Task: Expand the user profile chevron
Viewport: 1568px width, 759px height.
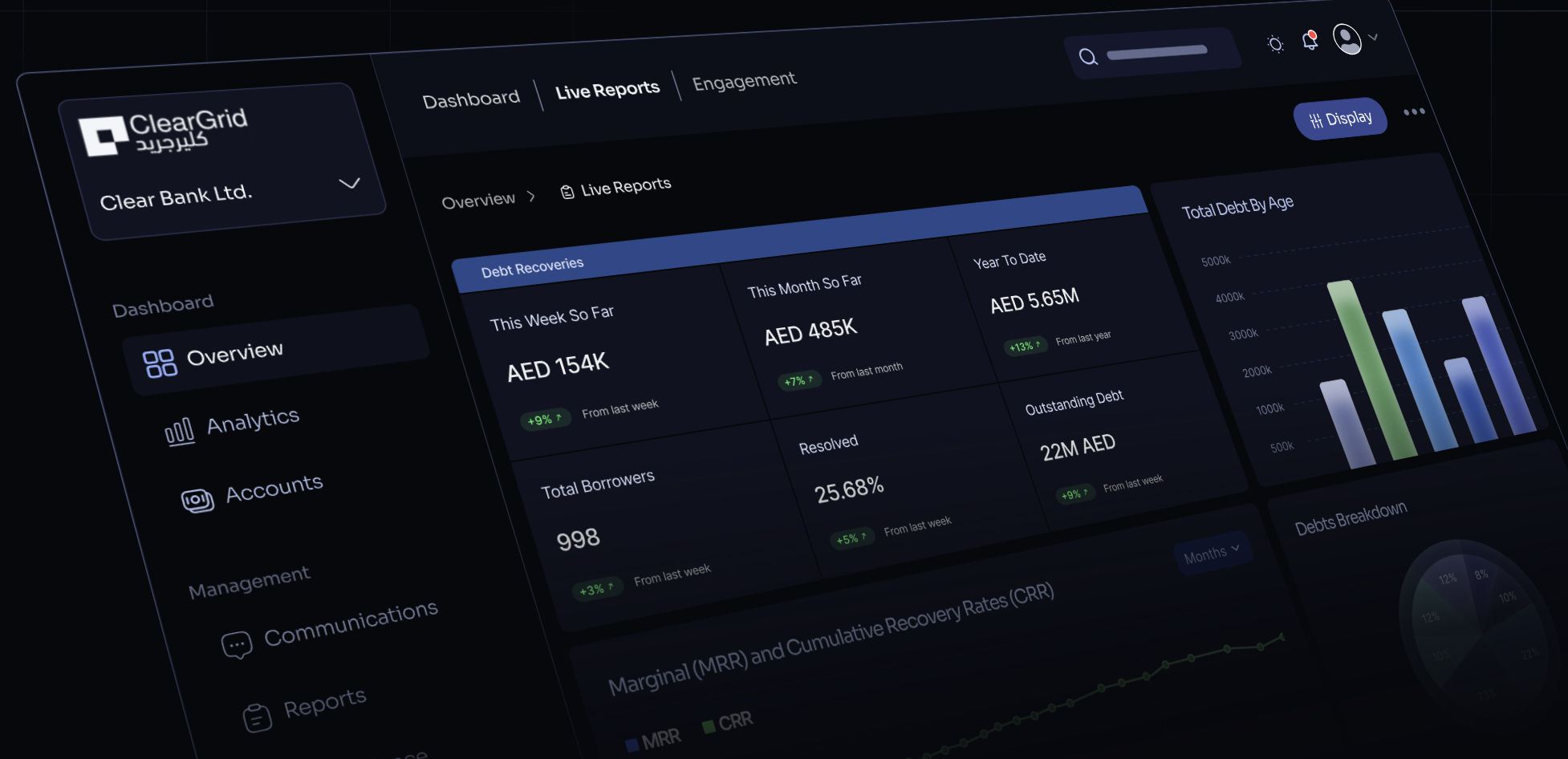Action: click(1373, 37)
